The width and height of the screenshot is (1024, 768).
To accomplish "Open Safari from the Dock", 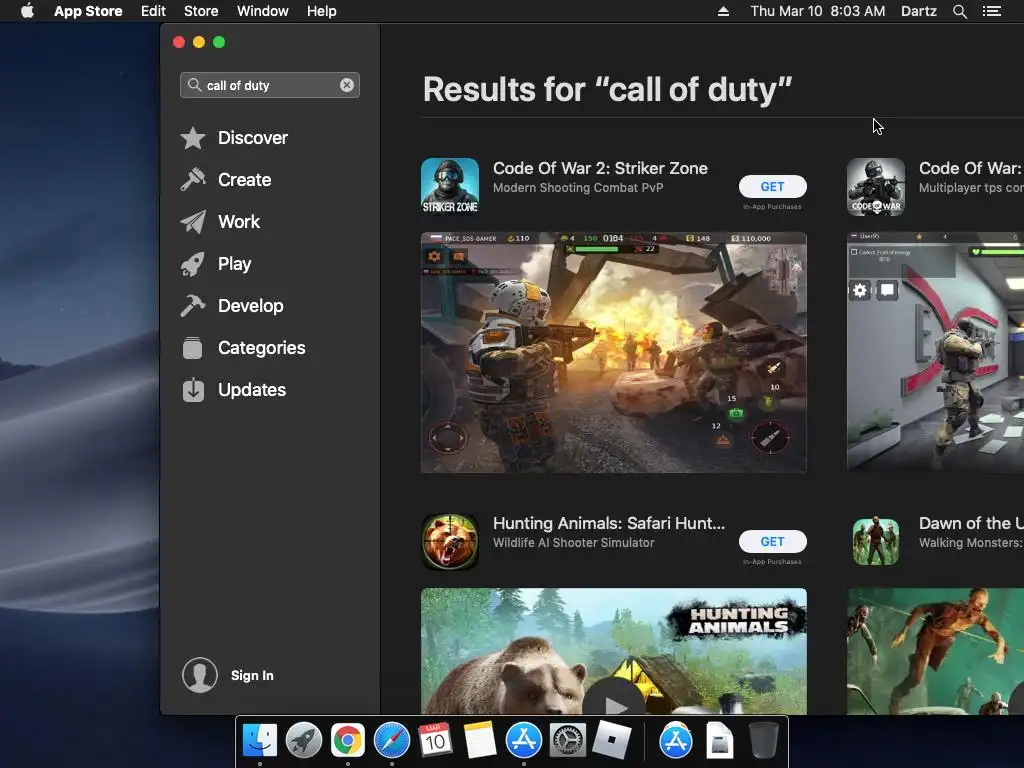I will pos(392,741).
